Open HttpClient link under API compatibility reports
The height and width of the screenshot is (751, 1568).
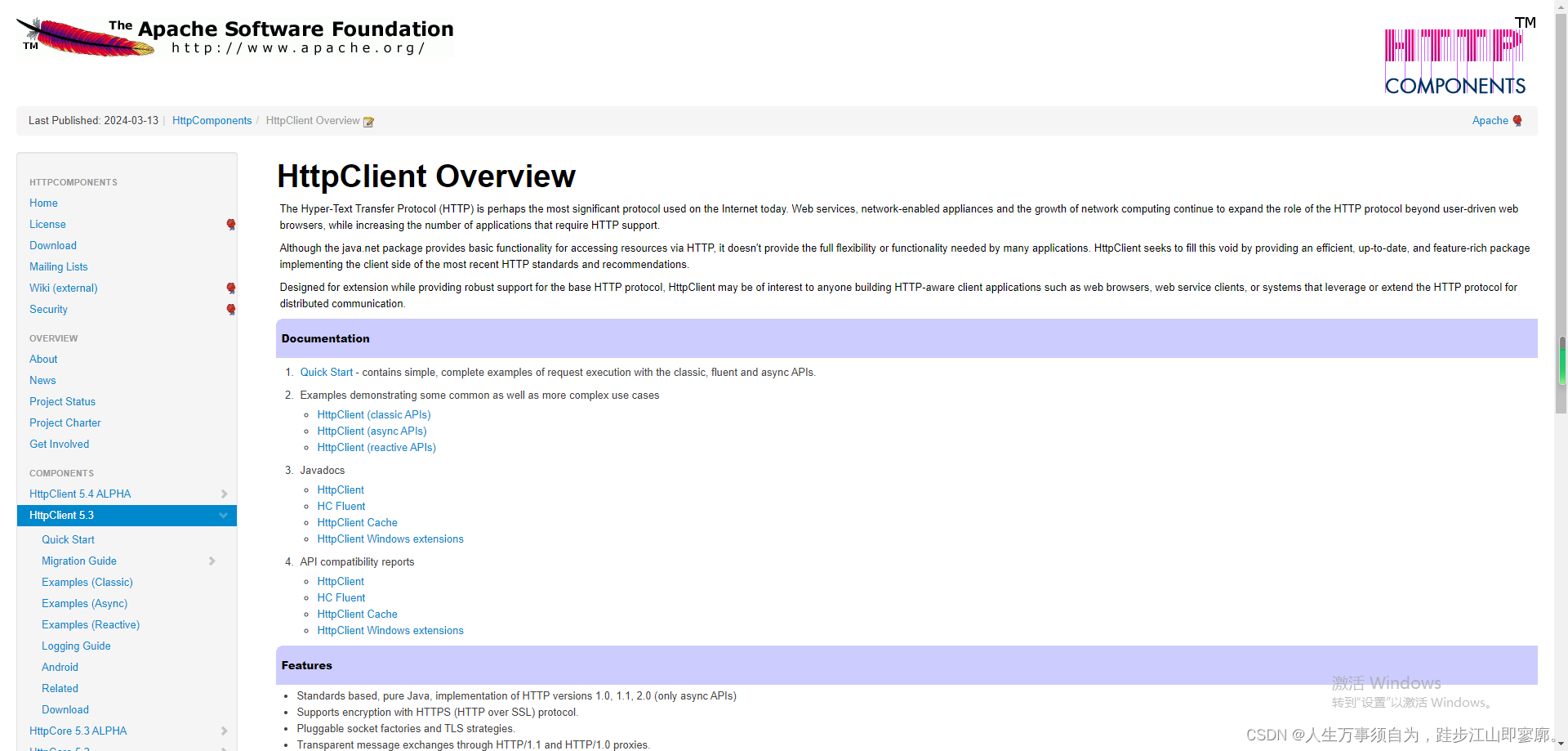(341, 582)
